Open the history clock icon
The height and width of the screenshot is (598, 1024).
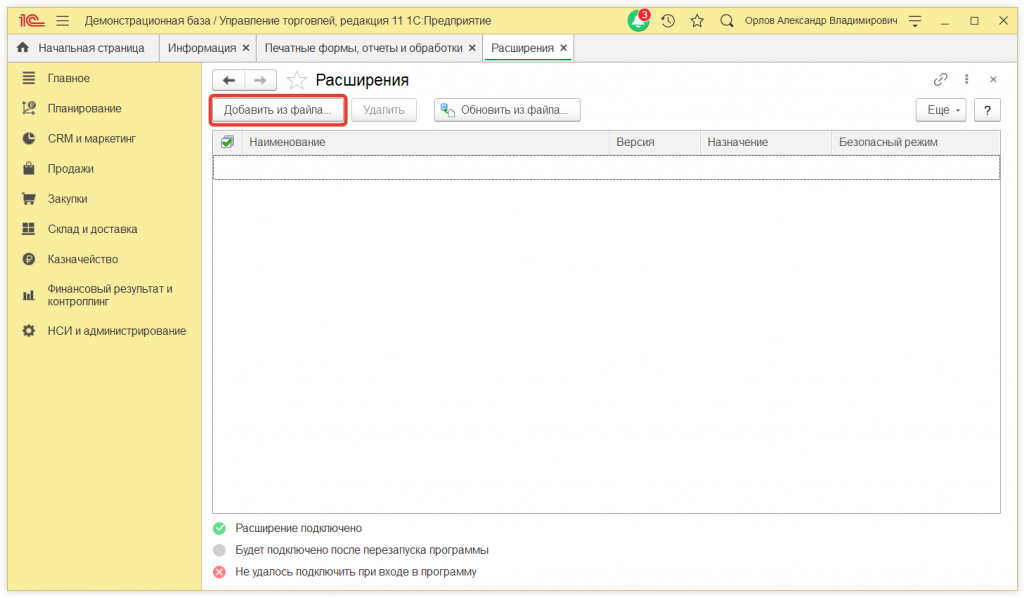(668, 21)
